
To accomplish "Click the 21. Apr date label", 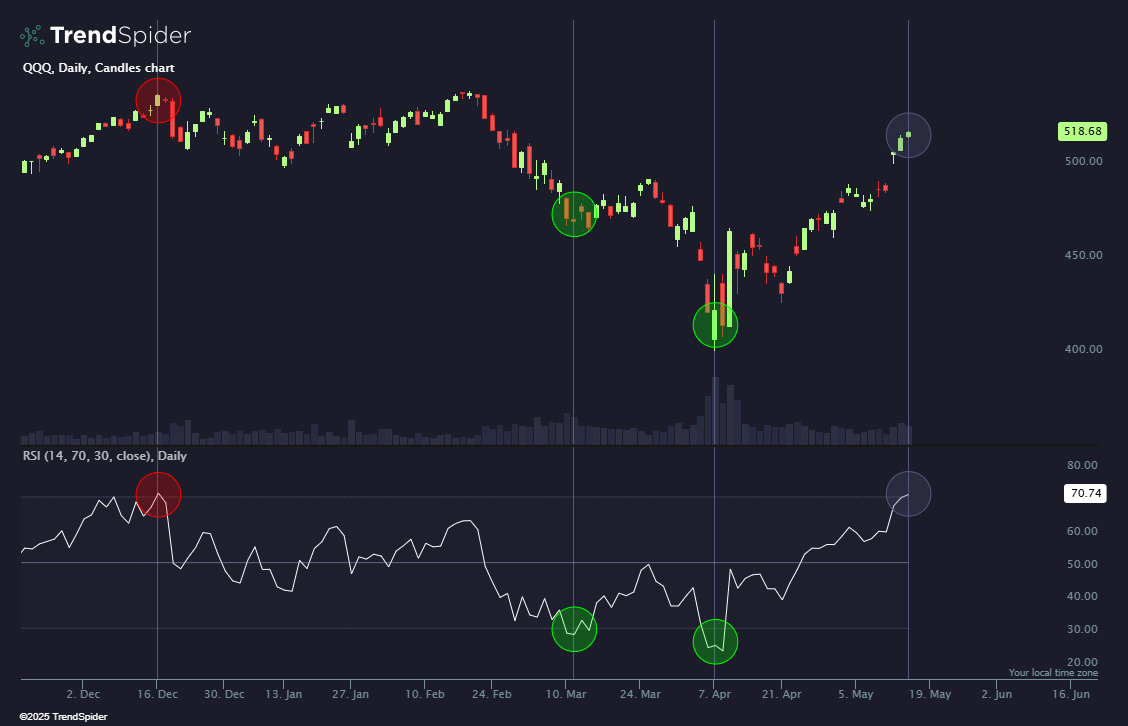I will tap(781, 694).
